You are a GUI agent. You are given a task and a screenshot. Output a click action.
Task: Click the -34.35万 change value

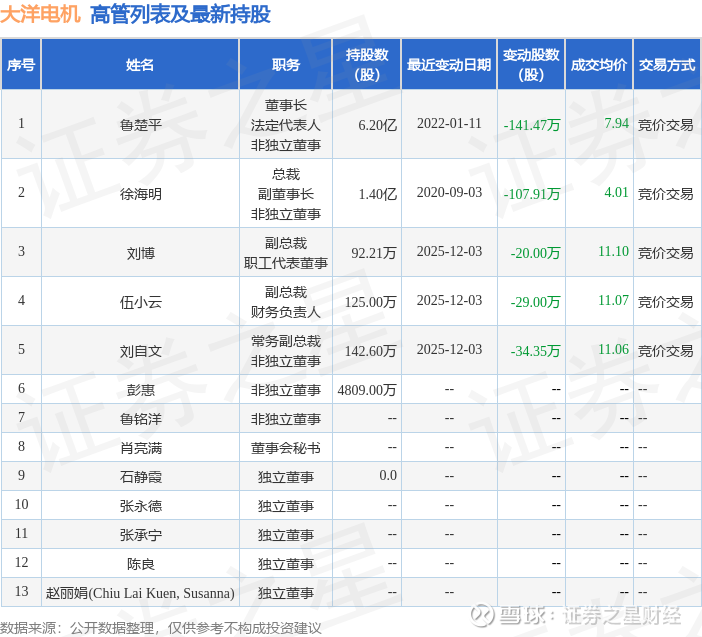(x=535, y=351)
